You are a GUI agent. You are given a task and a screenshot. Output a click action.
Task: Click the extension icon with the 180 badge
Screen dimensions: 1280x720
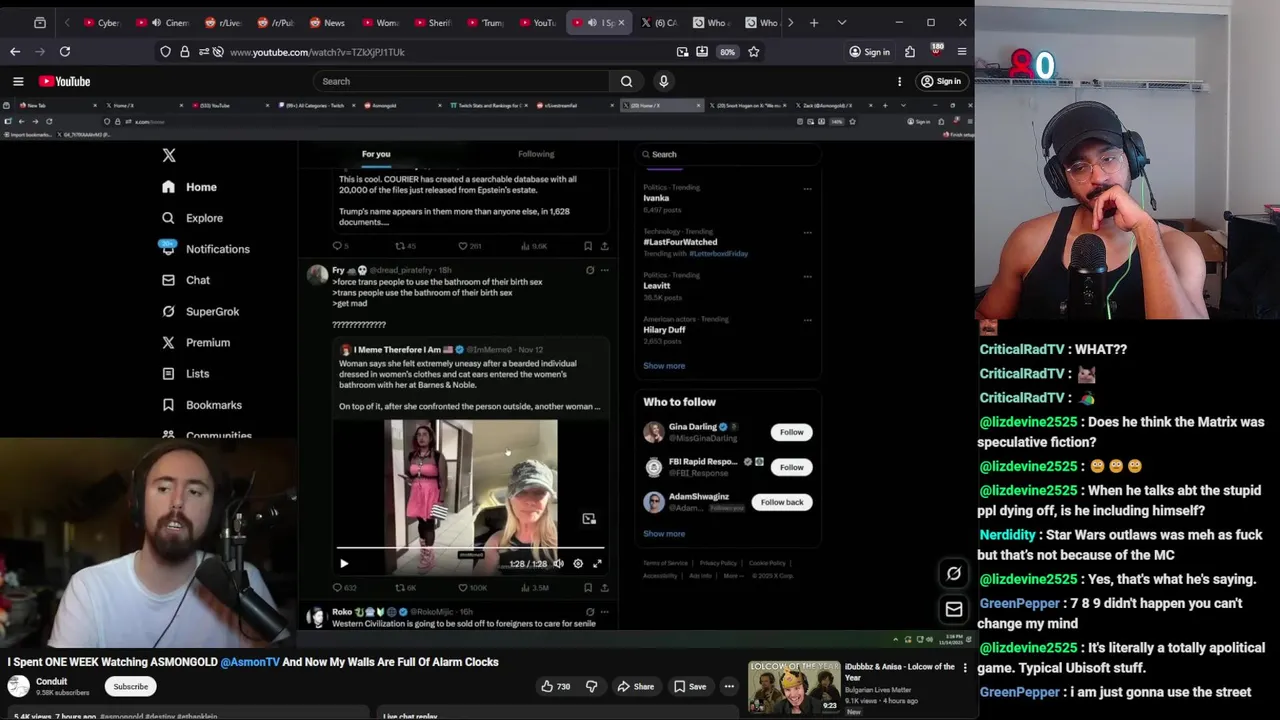936,51
